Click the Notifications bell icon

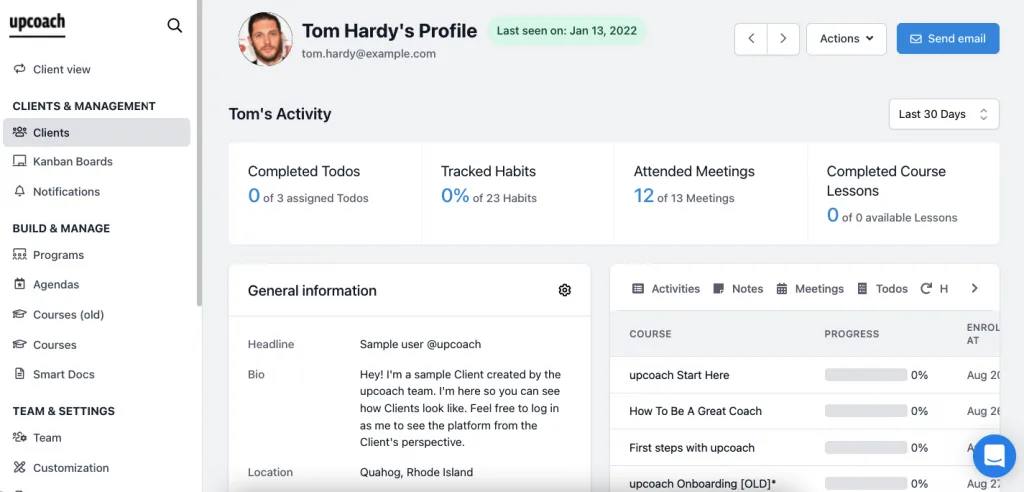tap(20, 191)
